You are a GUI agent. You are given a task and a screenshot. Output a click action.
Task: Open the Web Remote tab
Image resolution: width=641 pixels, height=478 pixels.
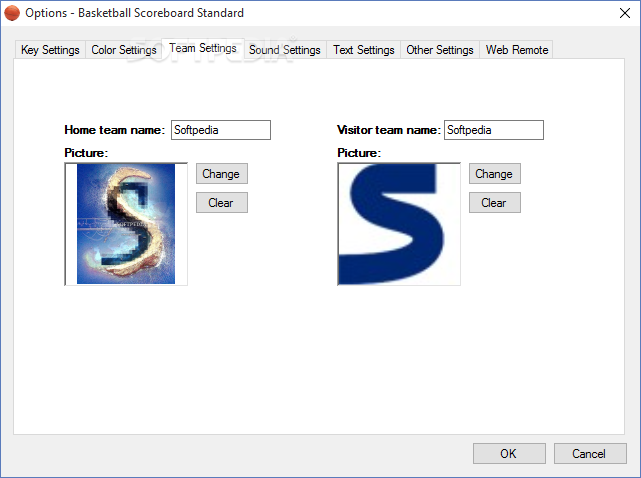pyautogui.click(x=517, y=50)
